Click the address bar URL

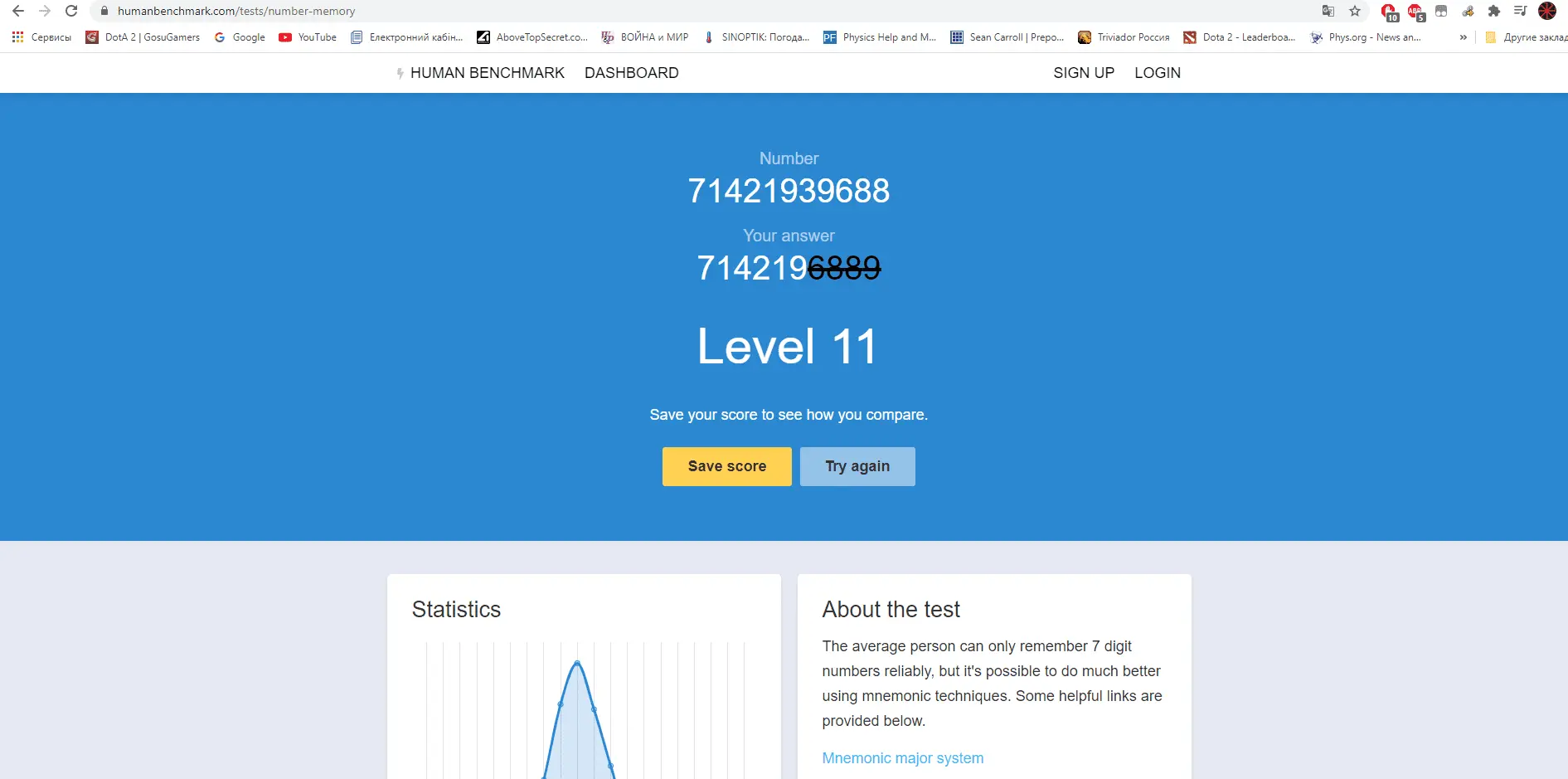236,11
